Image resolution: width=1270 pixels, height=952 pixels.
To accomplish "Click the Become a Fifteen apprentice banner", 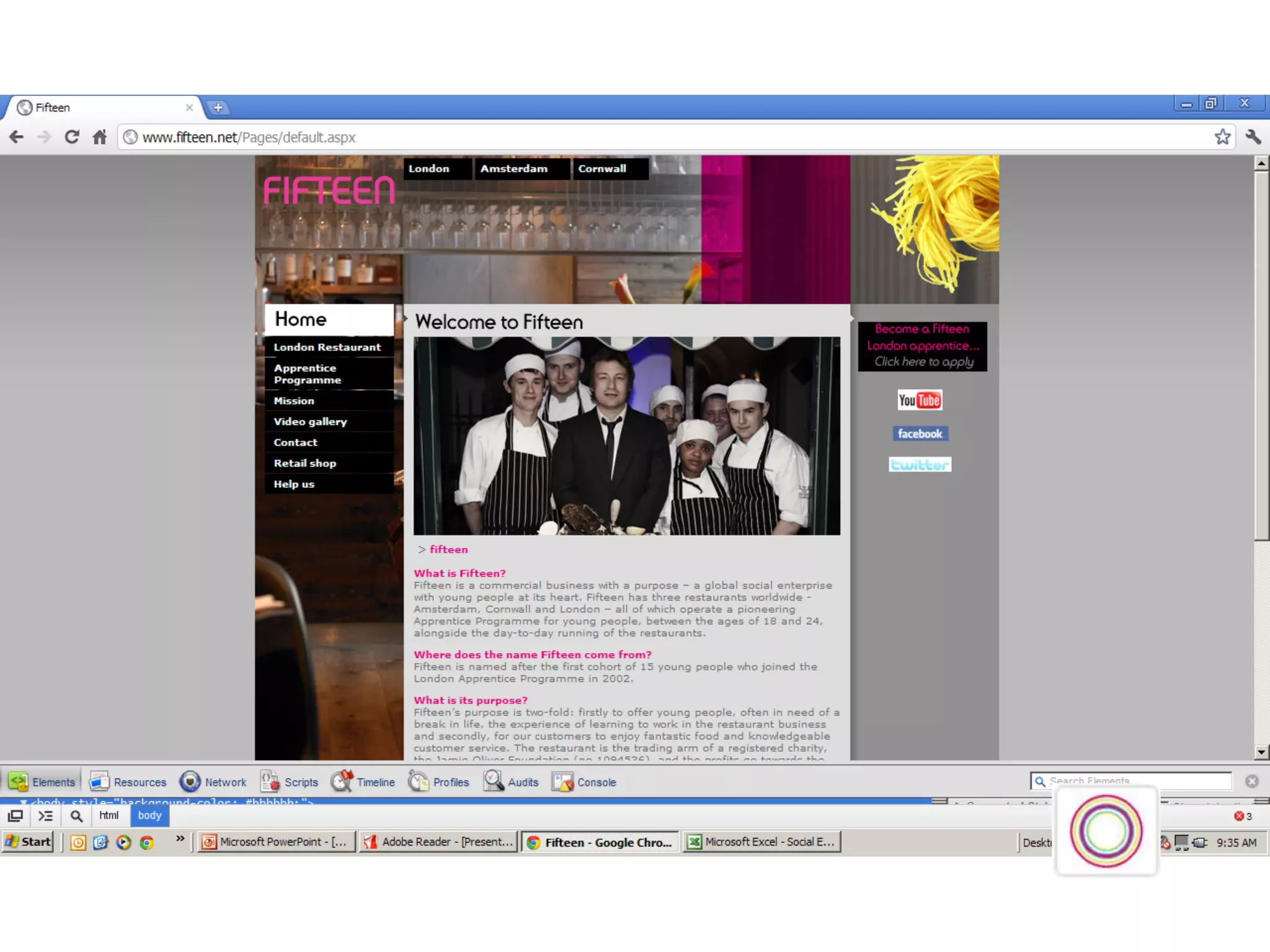I will [x=922, y=346].
